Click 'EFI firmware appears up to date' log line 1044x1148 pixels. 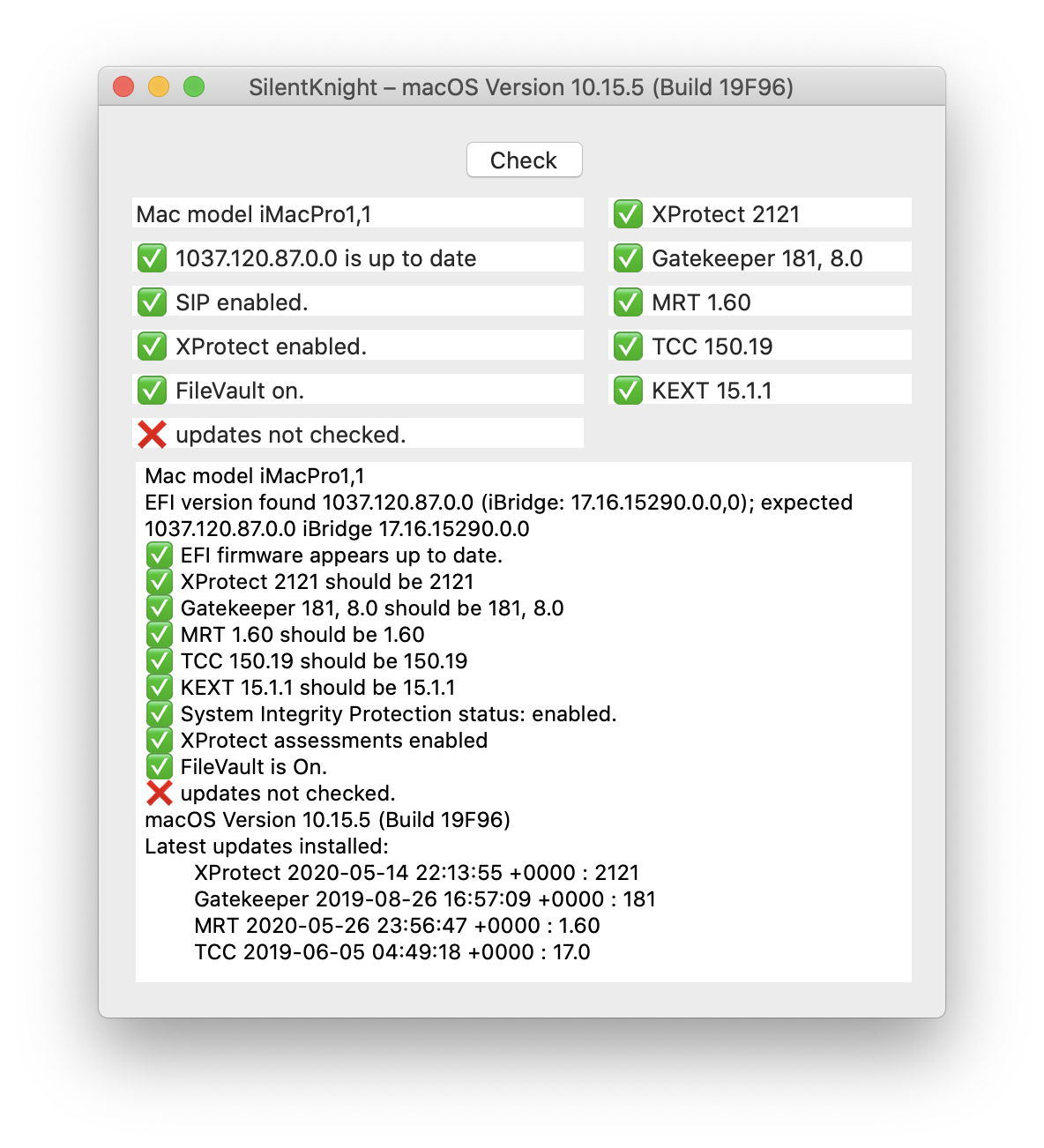pos(341,555)
